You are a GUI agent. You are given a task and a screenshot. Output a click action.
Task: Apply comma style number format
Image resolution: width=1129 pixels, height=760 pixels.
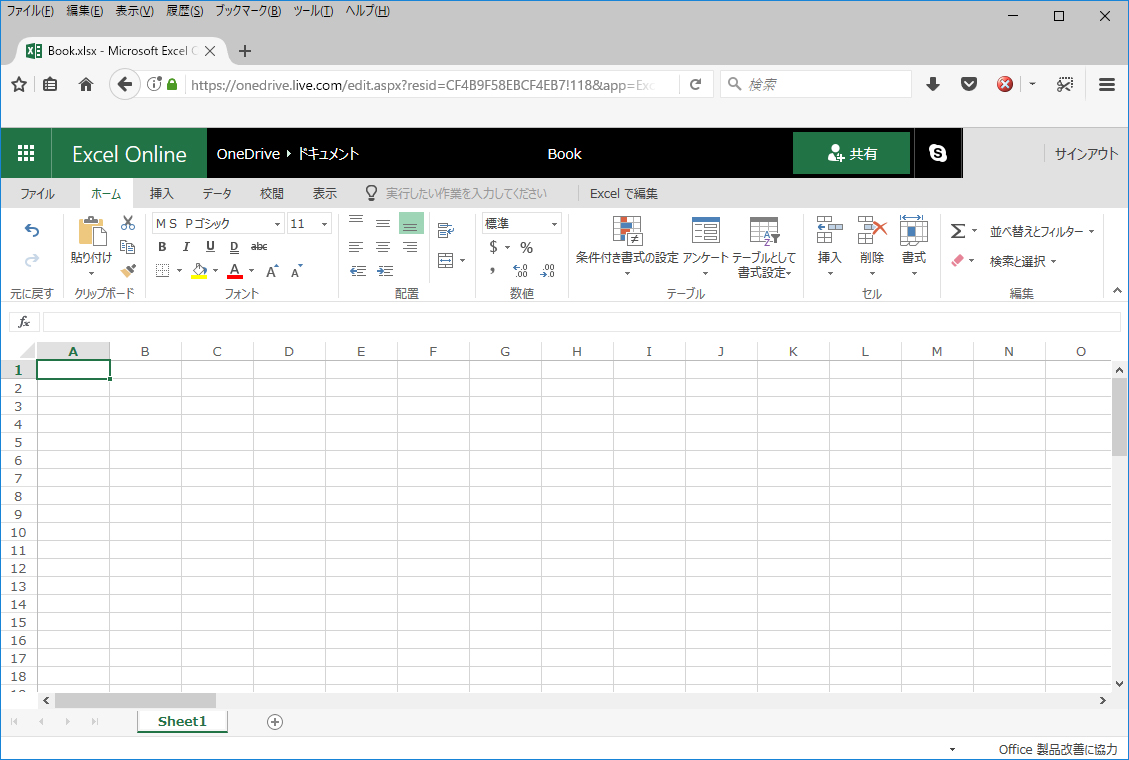(x=493, y=271)
